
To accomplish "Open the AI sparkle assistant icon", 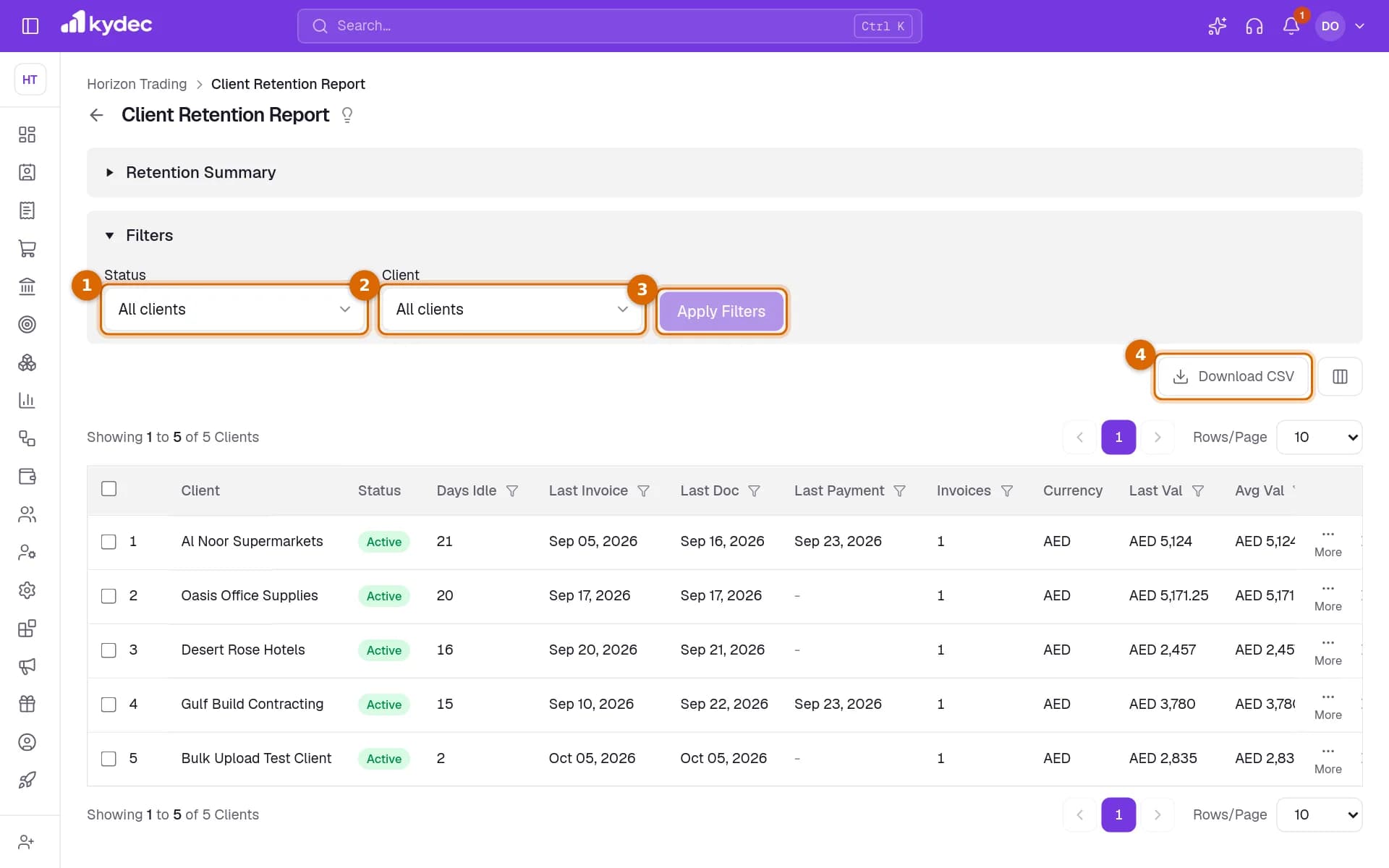I will pos(1218,26).
